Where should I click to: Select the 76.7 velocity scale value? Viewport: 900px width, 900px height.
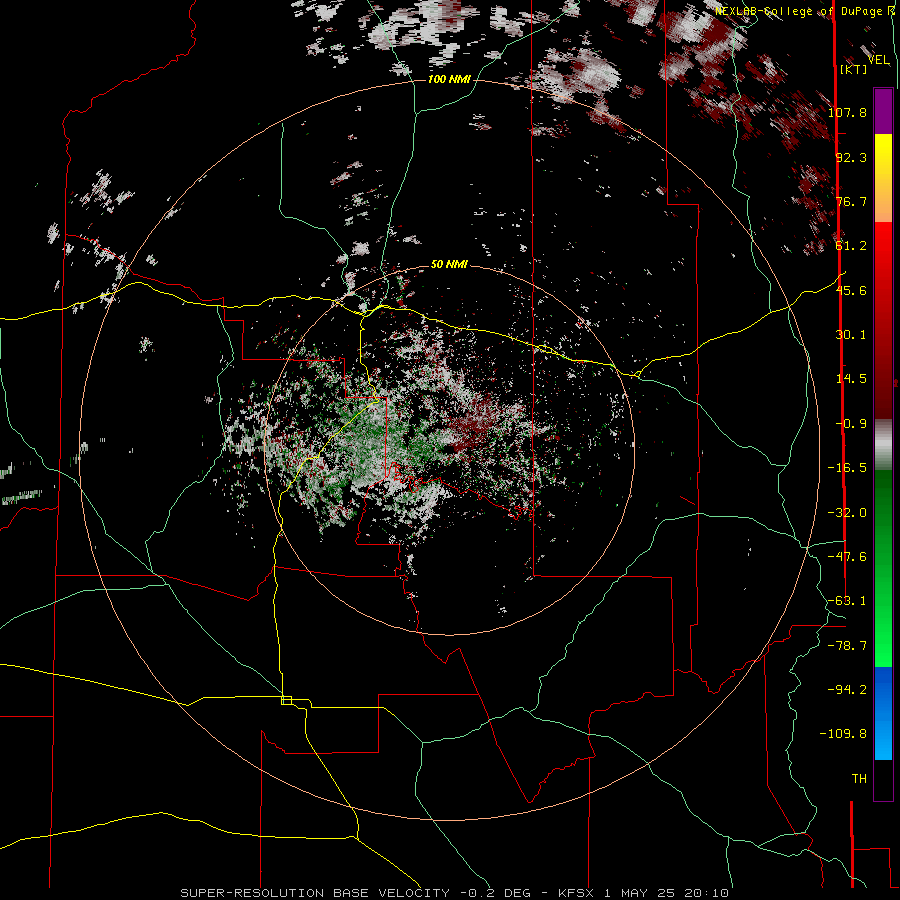[x=851, y=201]
